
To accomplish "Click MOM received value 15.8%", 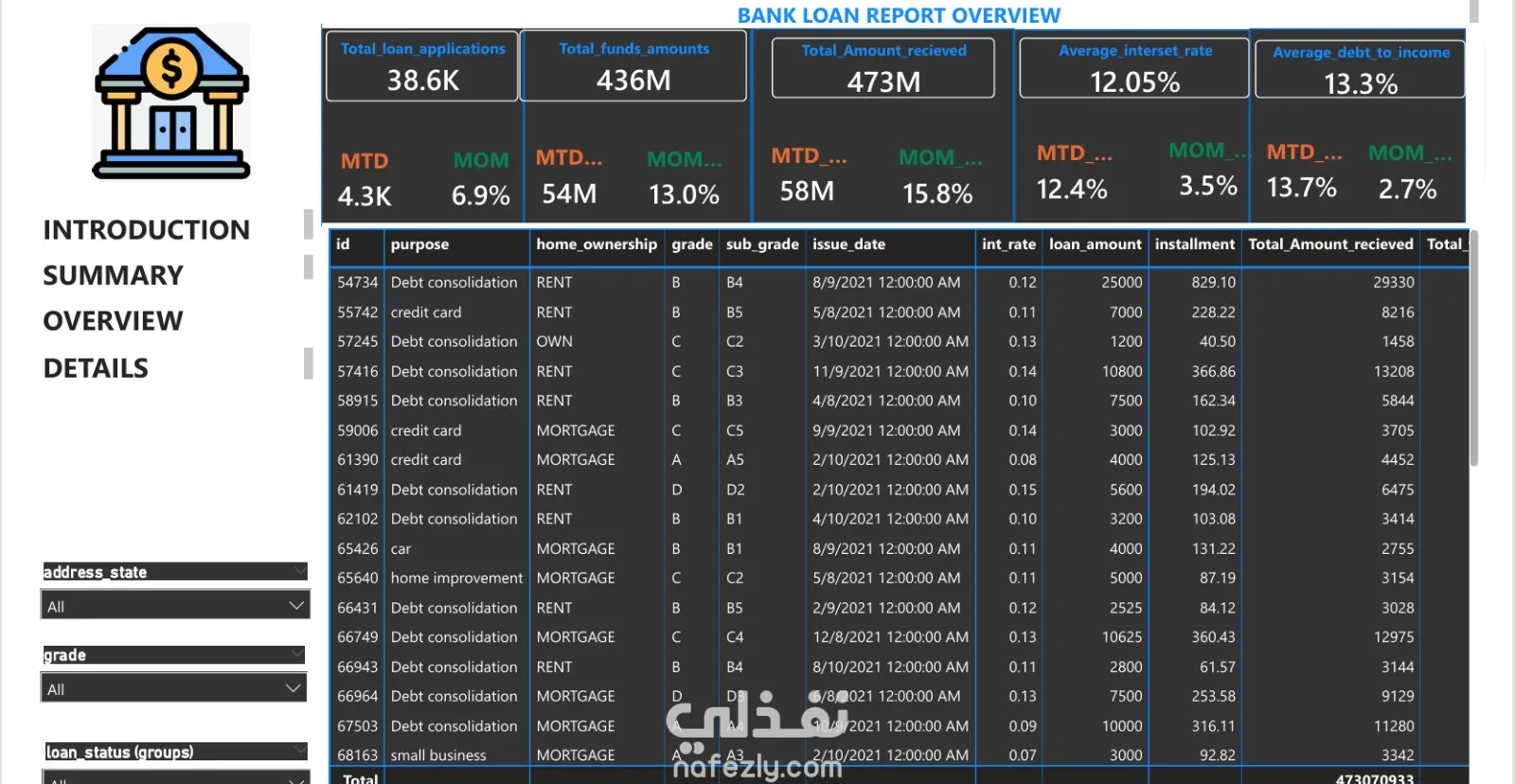I will pyautogui.click(x=937, y=194).
